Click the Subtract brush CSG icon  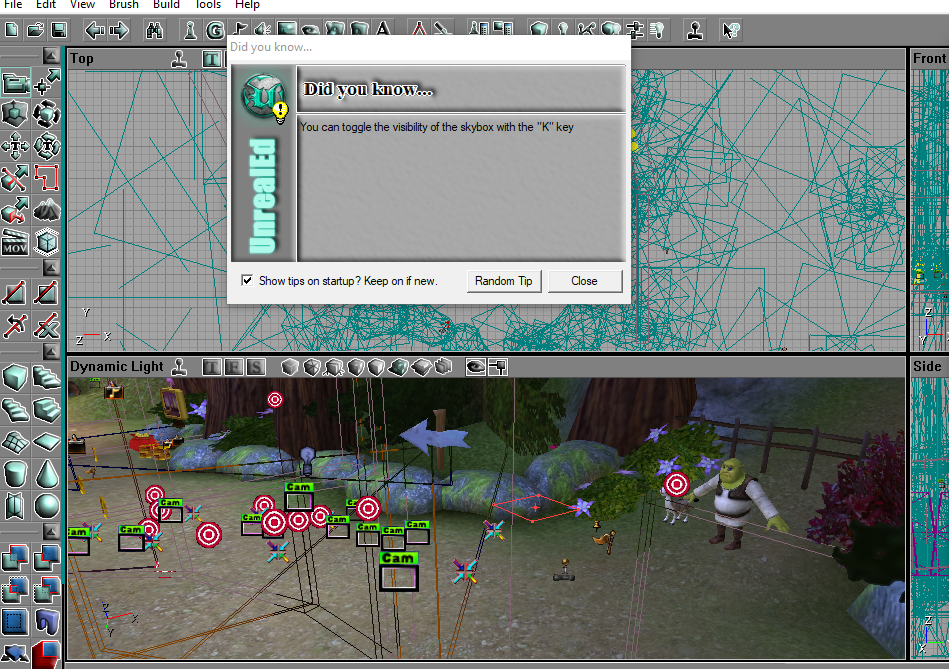[x=47, y=558]
